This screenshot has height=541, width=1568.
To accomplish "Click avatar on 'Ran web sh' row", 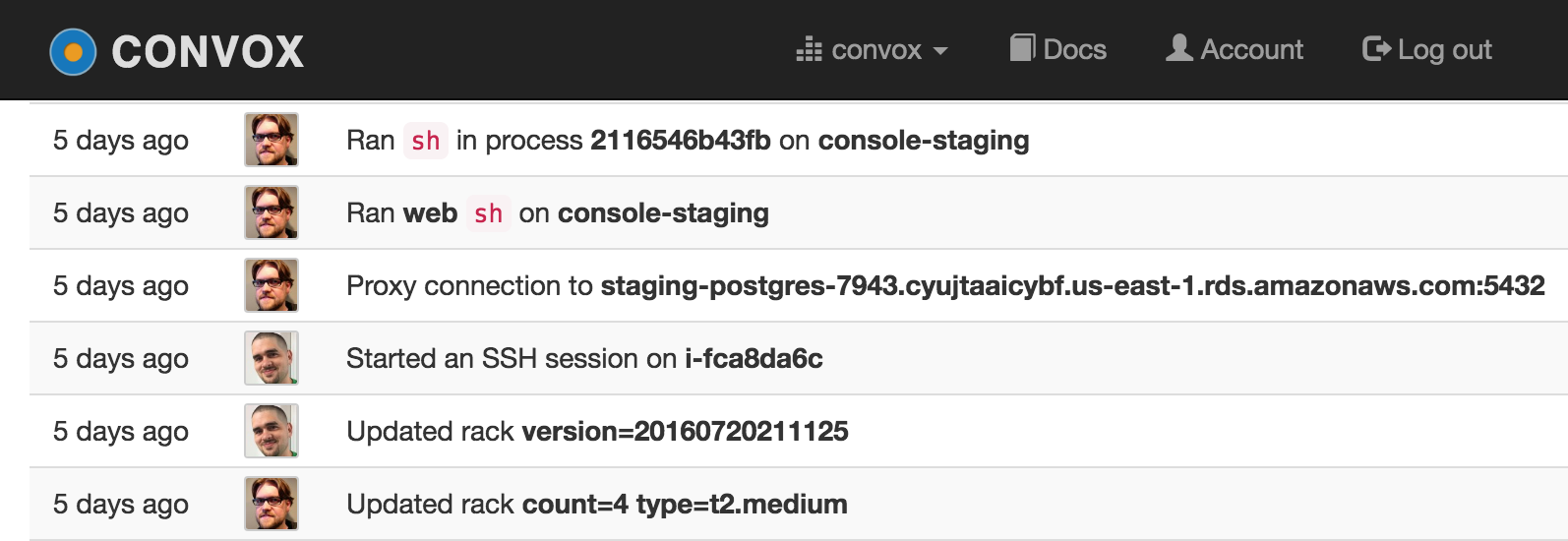I will (x=271, y=212).
